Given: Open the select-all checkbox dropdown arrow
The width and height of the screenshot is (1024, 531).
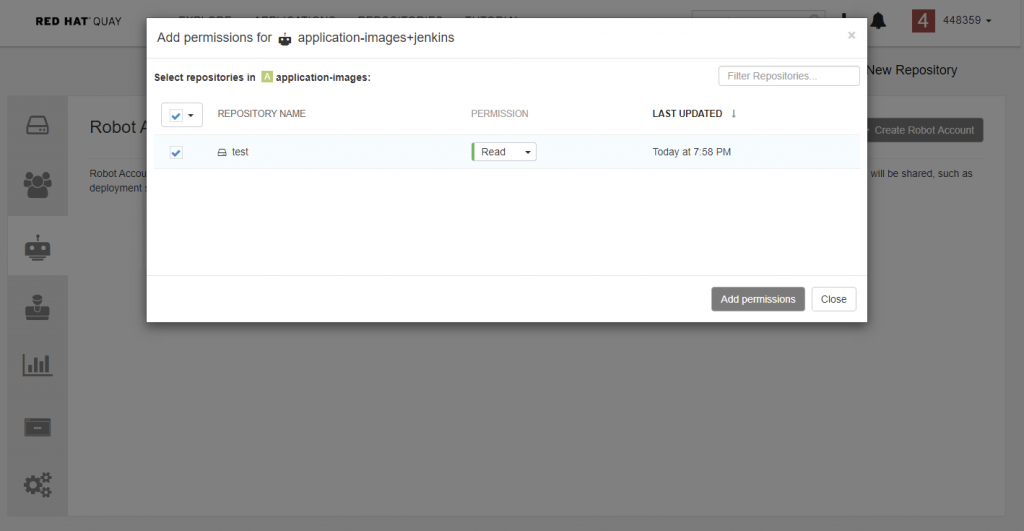Looking at the screenshot, I should pos(191,116).
